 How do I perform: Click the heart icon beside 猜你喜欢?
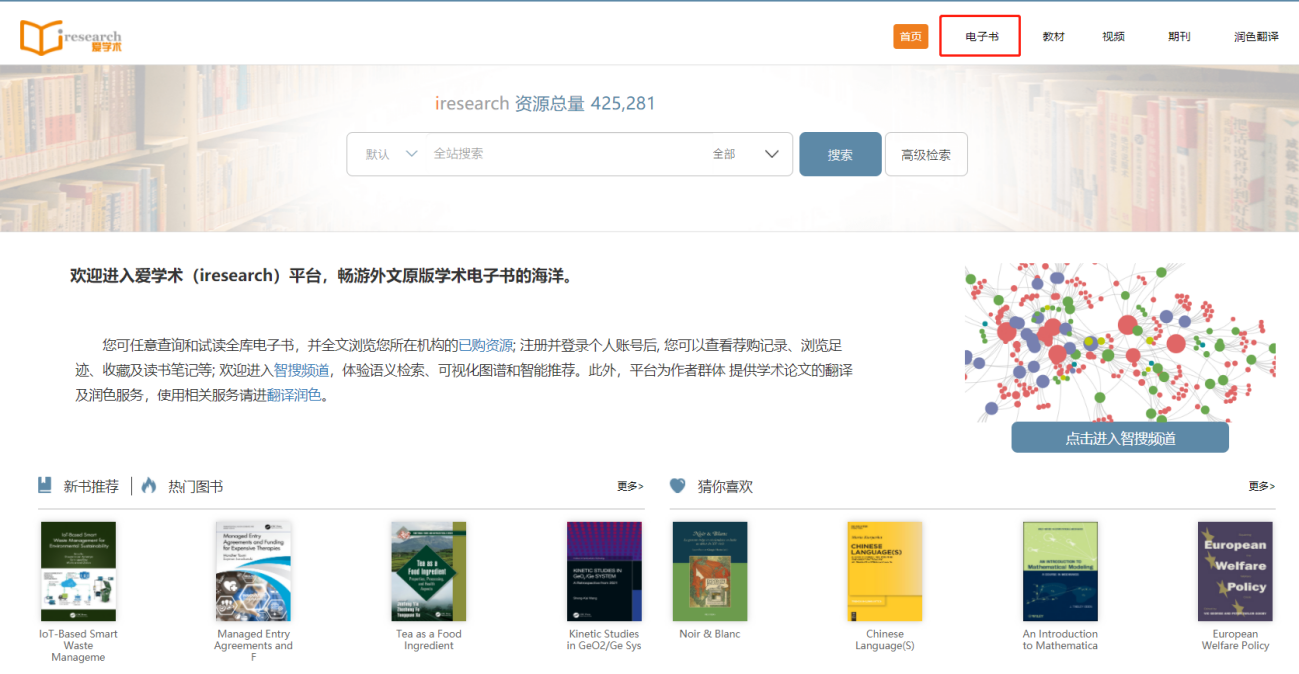[678, 486]
